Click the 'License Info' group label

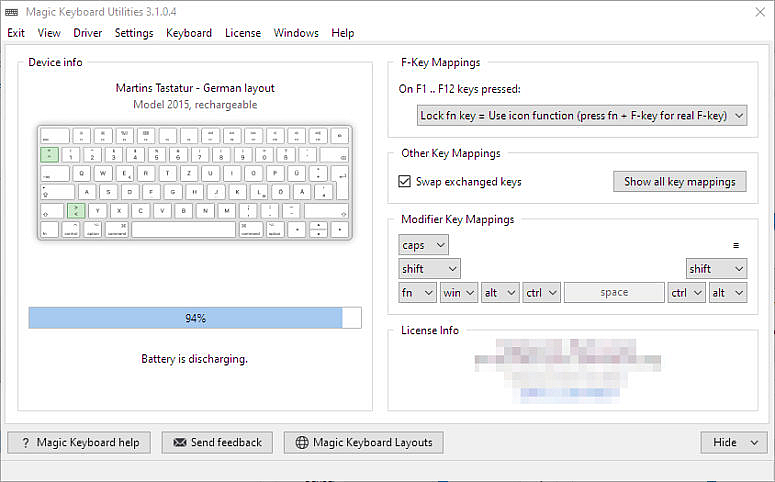pos(430,330)
